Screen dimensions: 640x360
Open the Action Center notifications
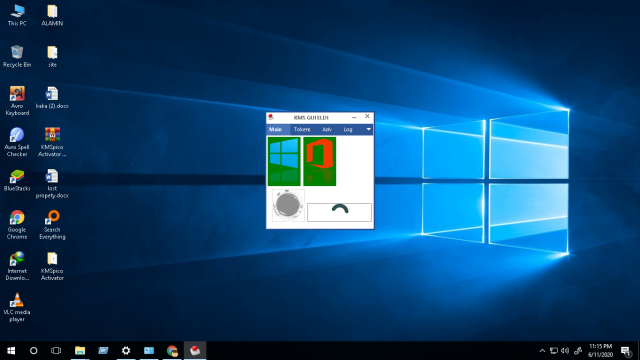[x=626, y=351]
